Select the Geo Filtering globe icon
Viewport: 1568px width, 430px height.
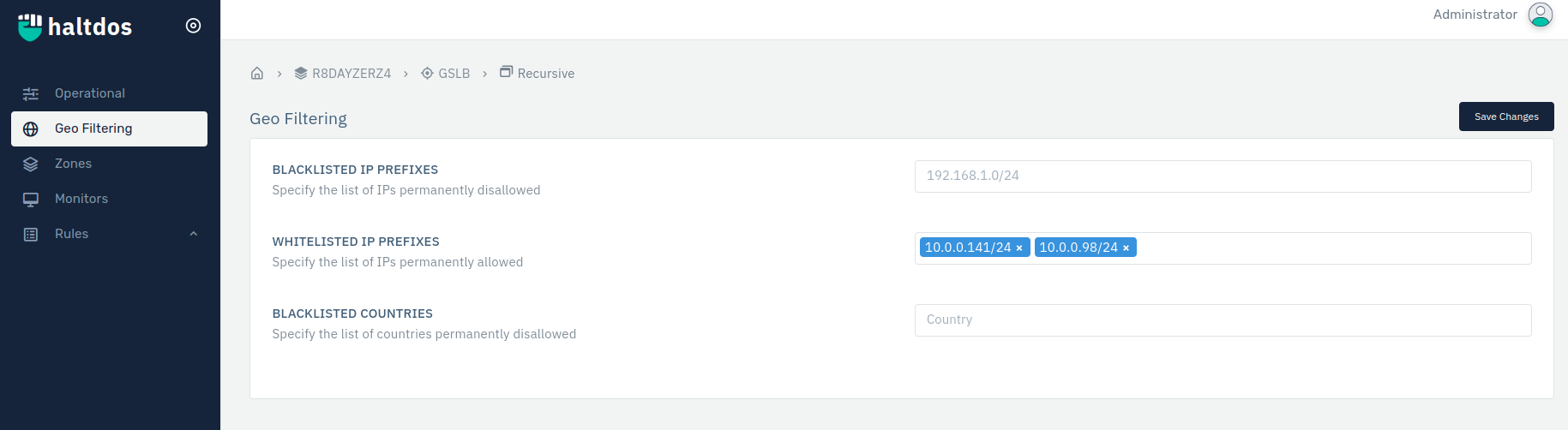31,128
